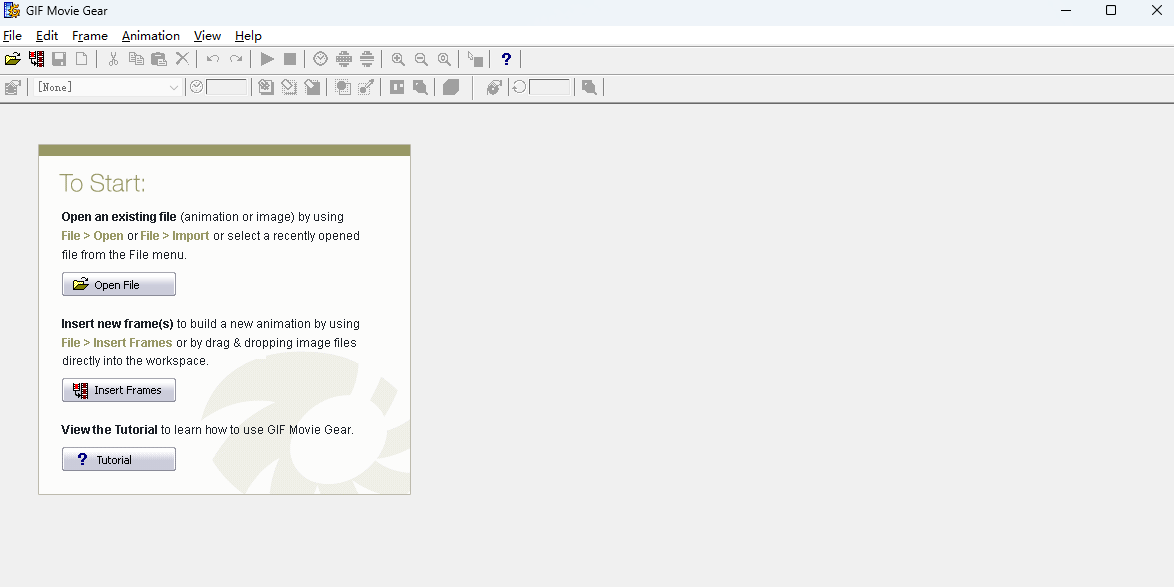Expand the [None] dropdown list
The width and height of the screenshot is (1174, 587).
click(x=173, y=87)
